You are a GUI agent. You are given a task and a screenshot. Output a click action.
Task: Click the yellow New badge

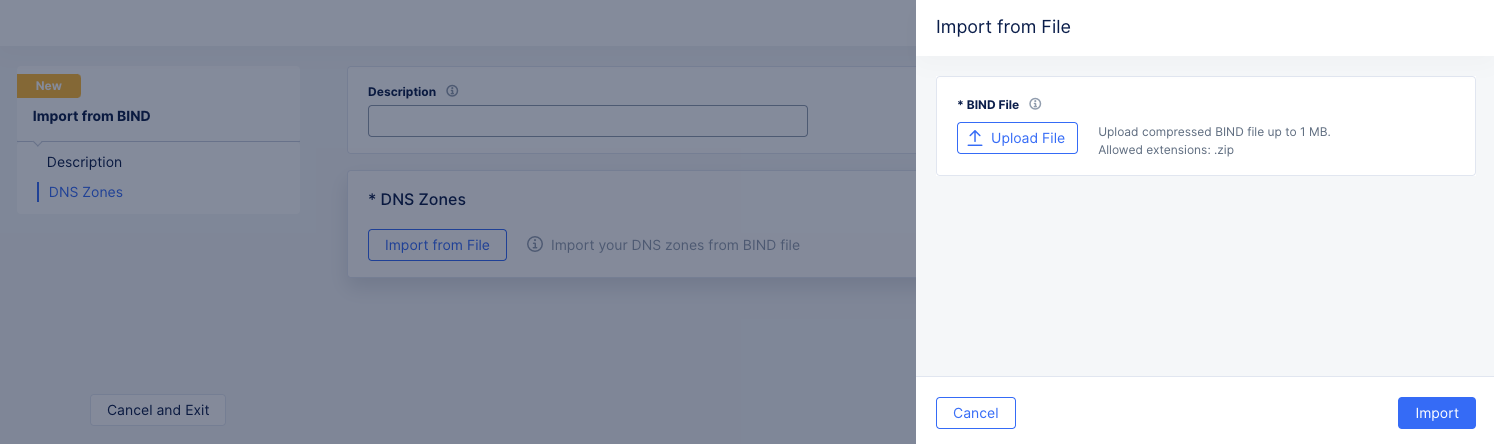point(49,86)
